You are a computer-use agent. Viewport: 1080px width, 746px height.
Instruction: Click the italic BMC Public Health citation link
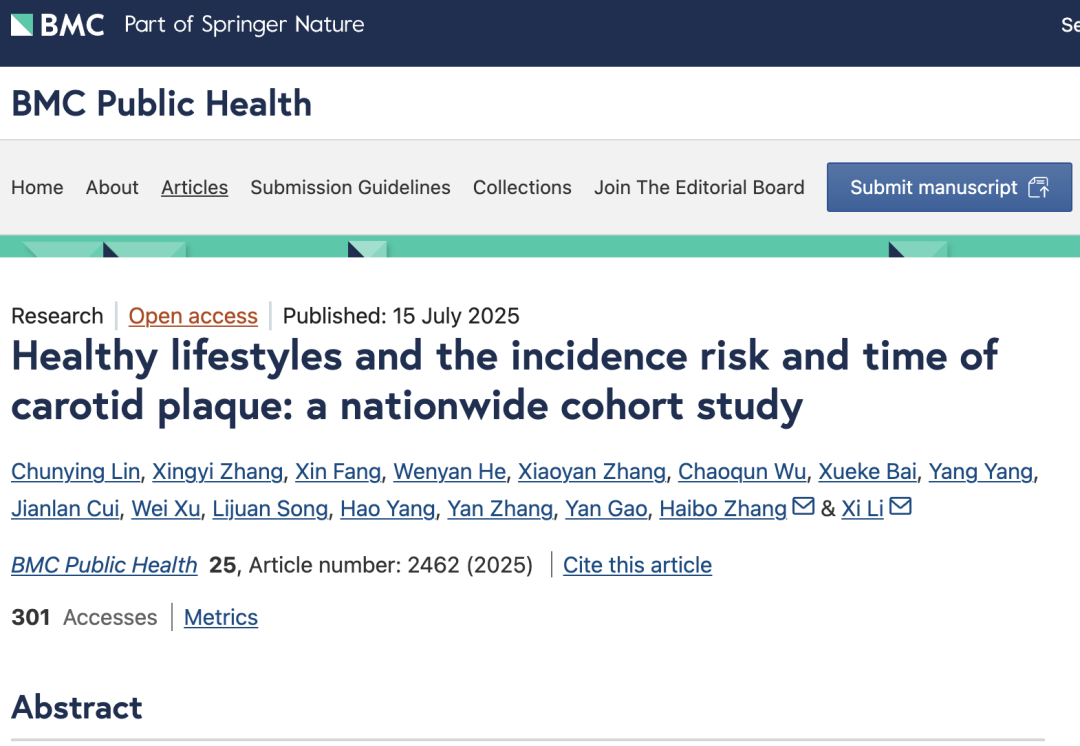click(104, 565)
